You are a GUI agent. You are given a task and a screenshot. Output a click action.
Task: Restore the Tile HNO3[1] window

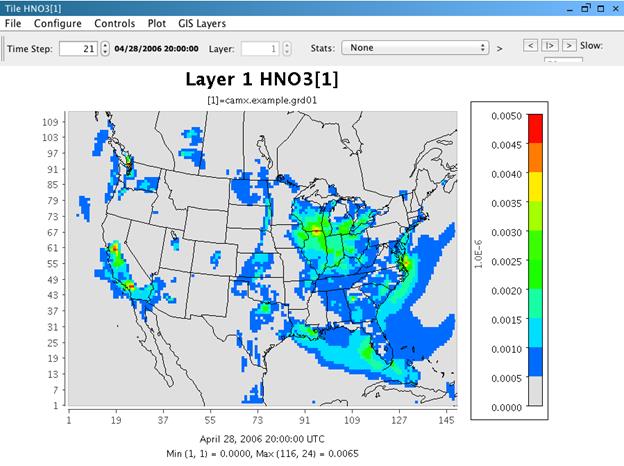585,8
